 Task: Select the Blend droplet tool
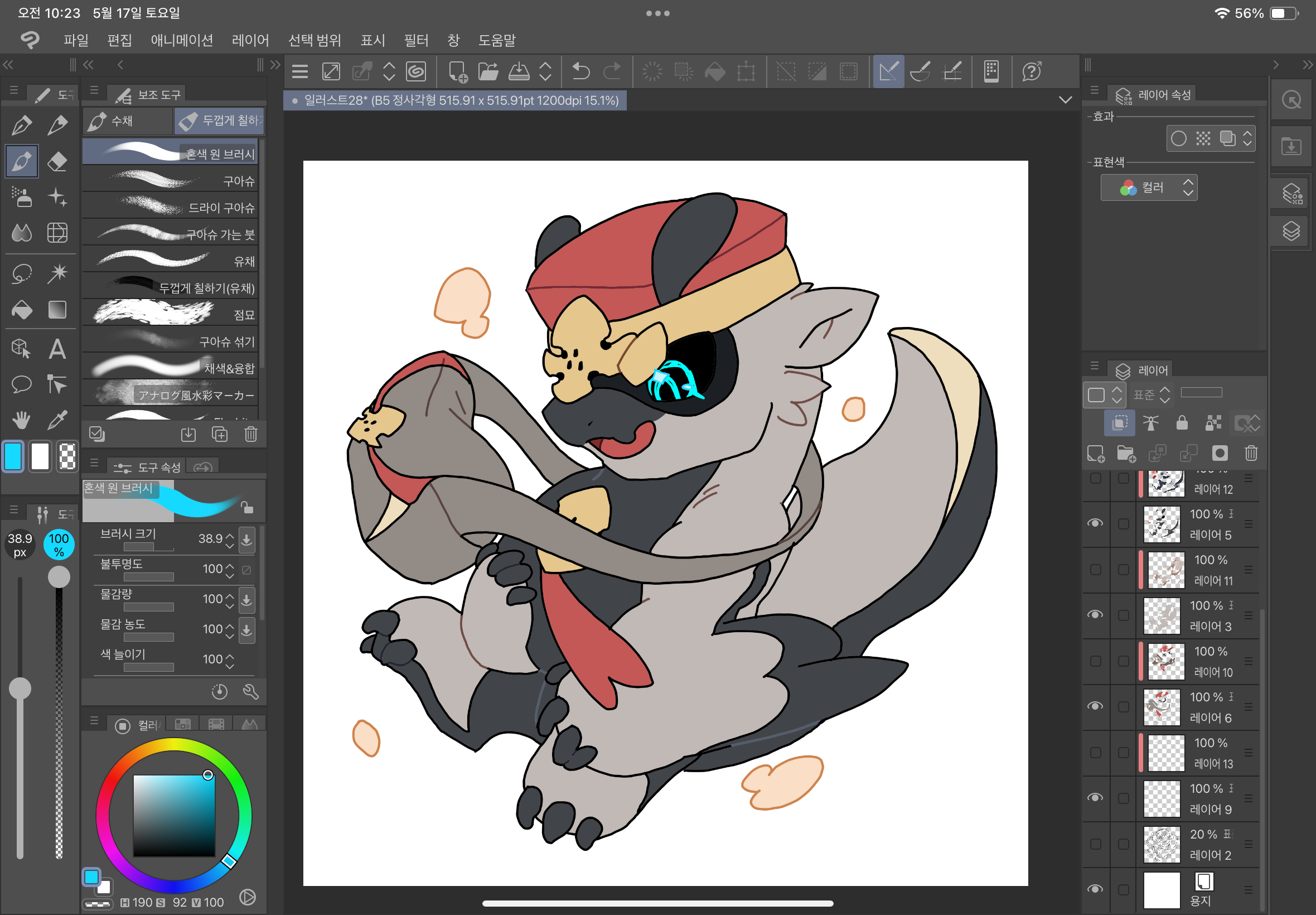(x=22, y=233)
